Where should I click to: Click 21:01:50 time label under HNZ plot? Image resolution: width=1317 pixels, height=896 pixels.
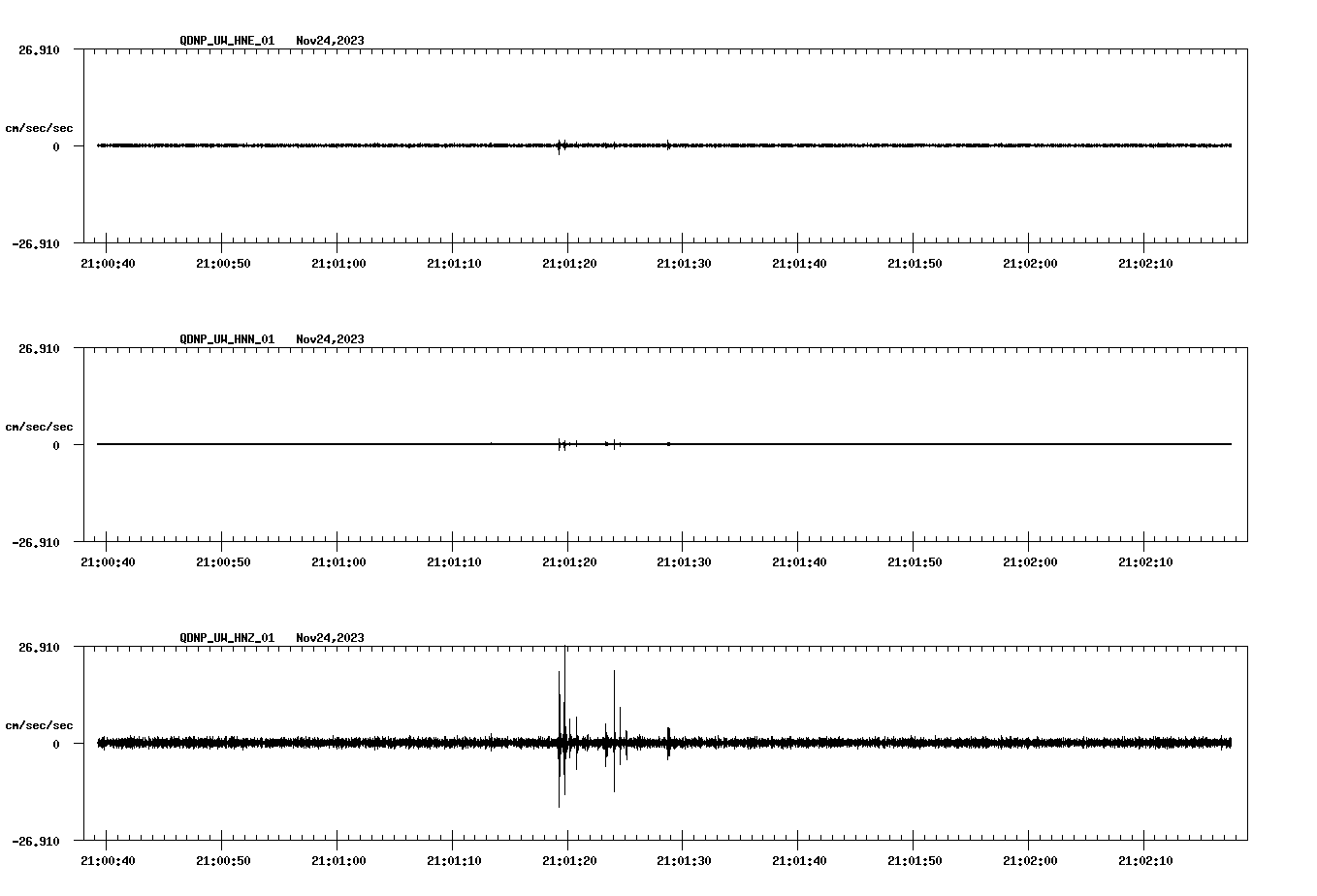pos(915,861)
